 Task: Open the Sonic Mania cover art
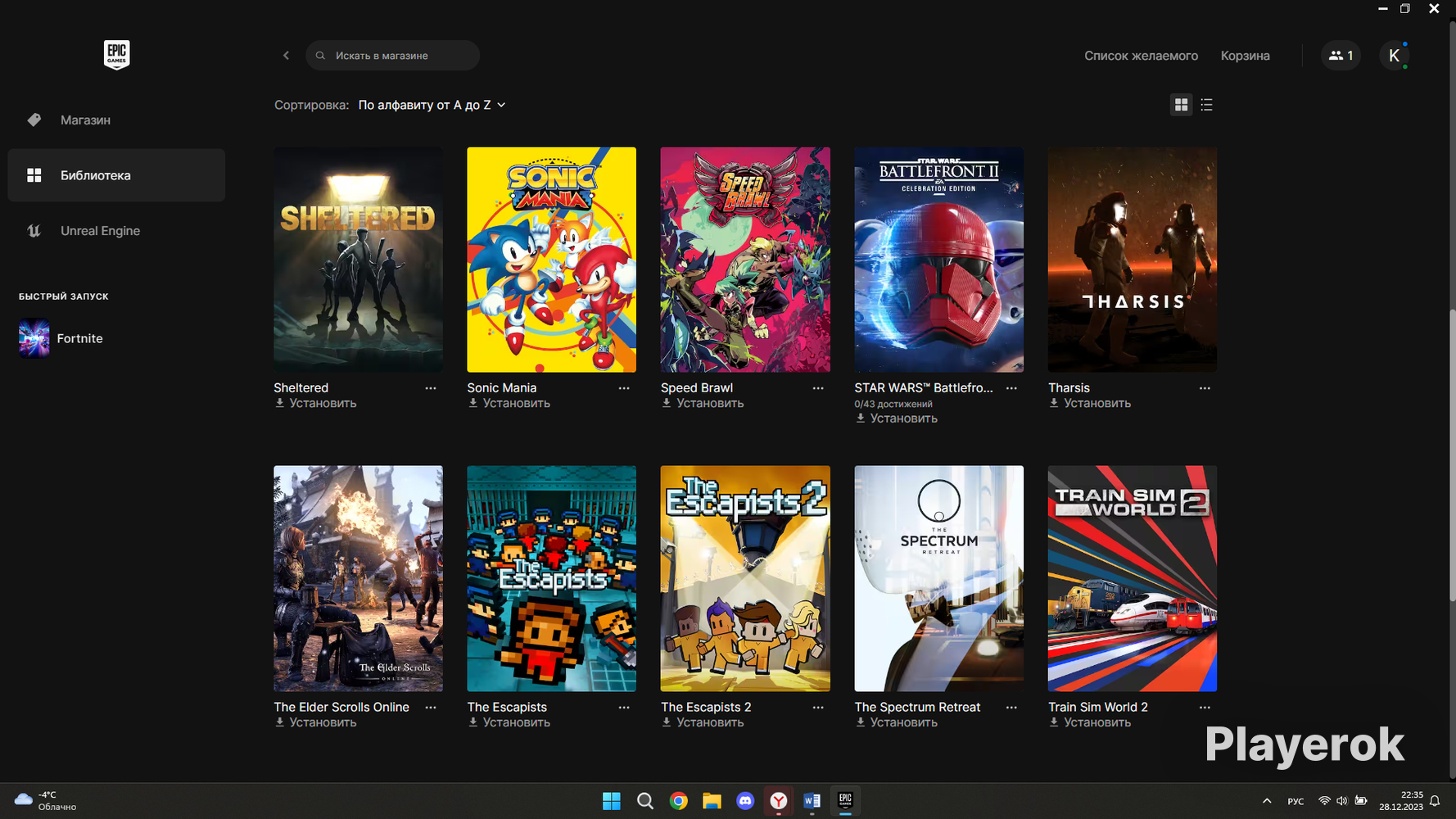click(551, 260)
